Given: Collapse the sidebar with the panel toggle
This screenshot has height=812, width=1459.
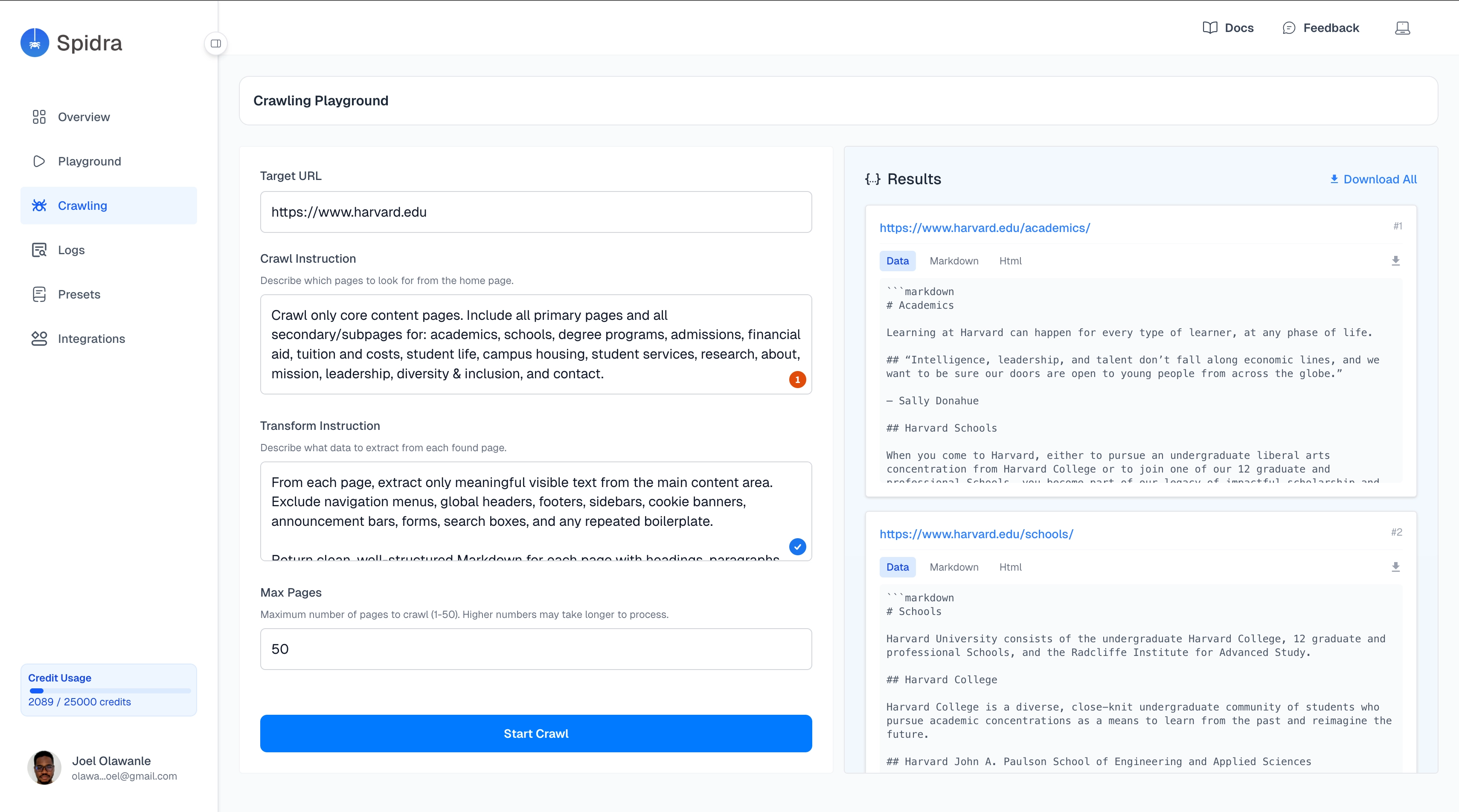Looking at the screenshot, I should tap(216, 43).
